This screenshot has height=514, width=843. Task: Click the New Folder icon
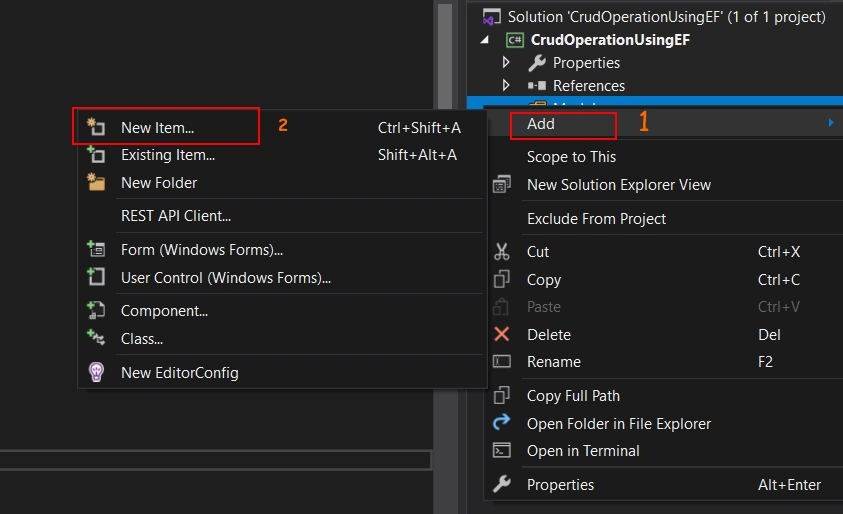(96, 182)
